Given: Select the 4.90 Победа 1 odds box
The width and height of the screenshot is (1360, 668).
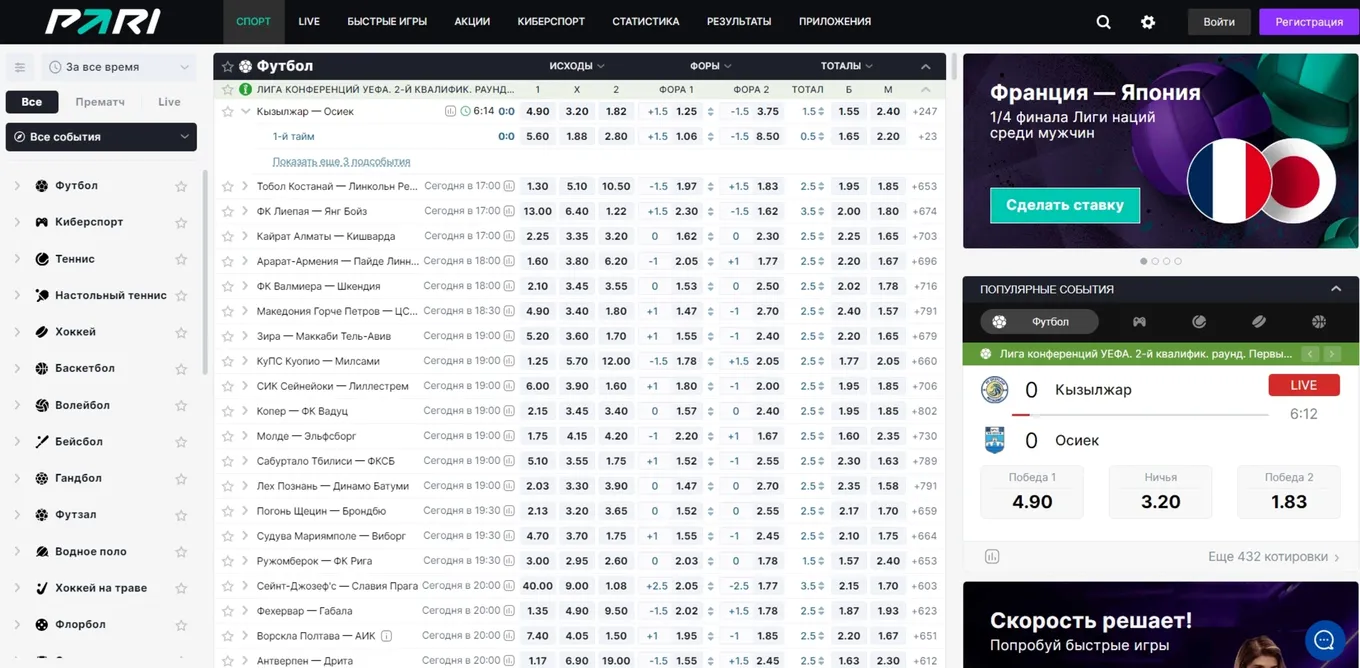Looking at the screenshot, I should [x=1032, y=491].
